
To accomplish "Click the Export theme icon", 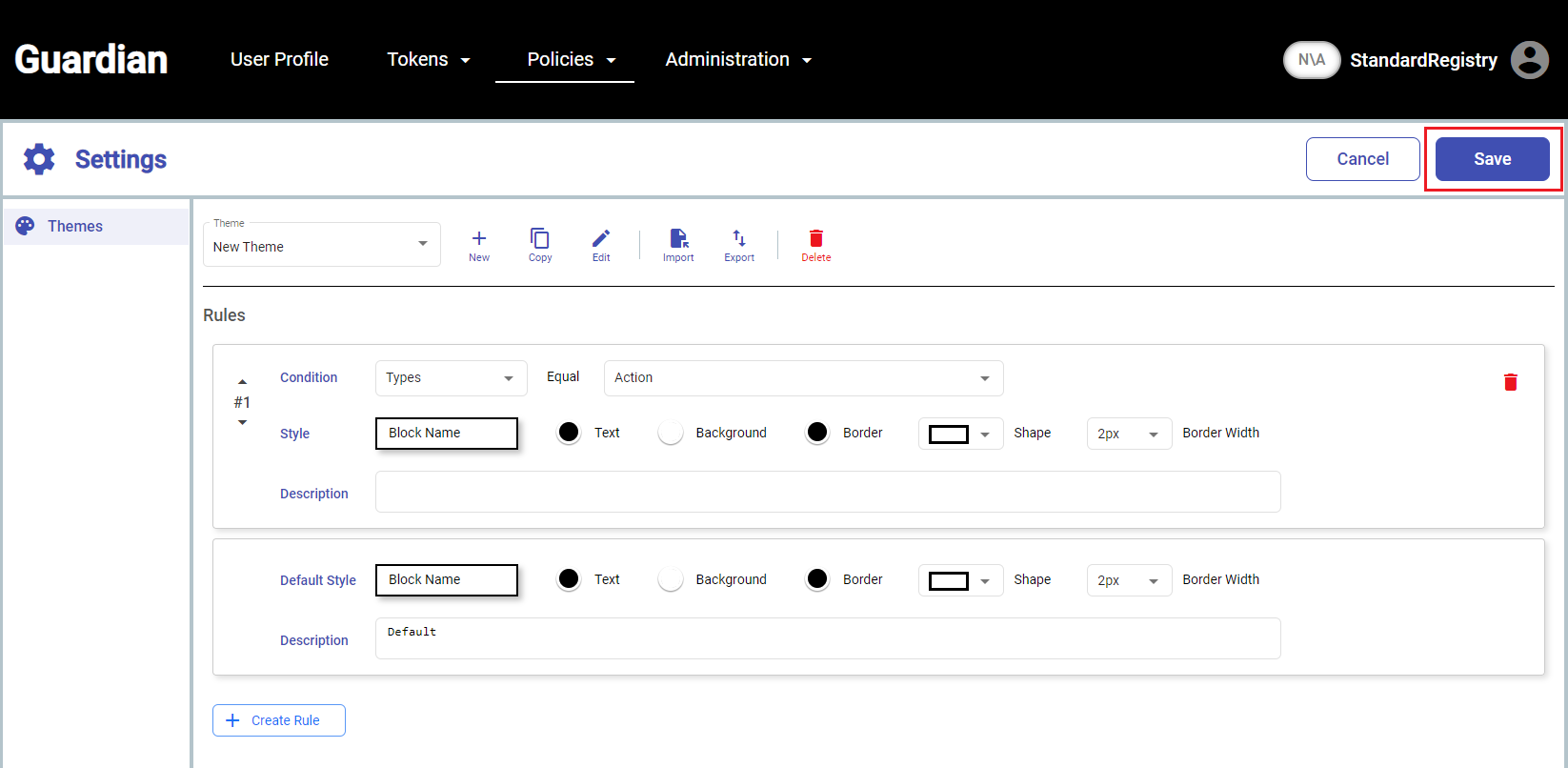I will pyautogui.click(x=739, y=239).
